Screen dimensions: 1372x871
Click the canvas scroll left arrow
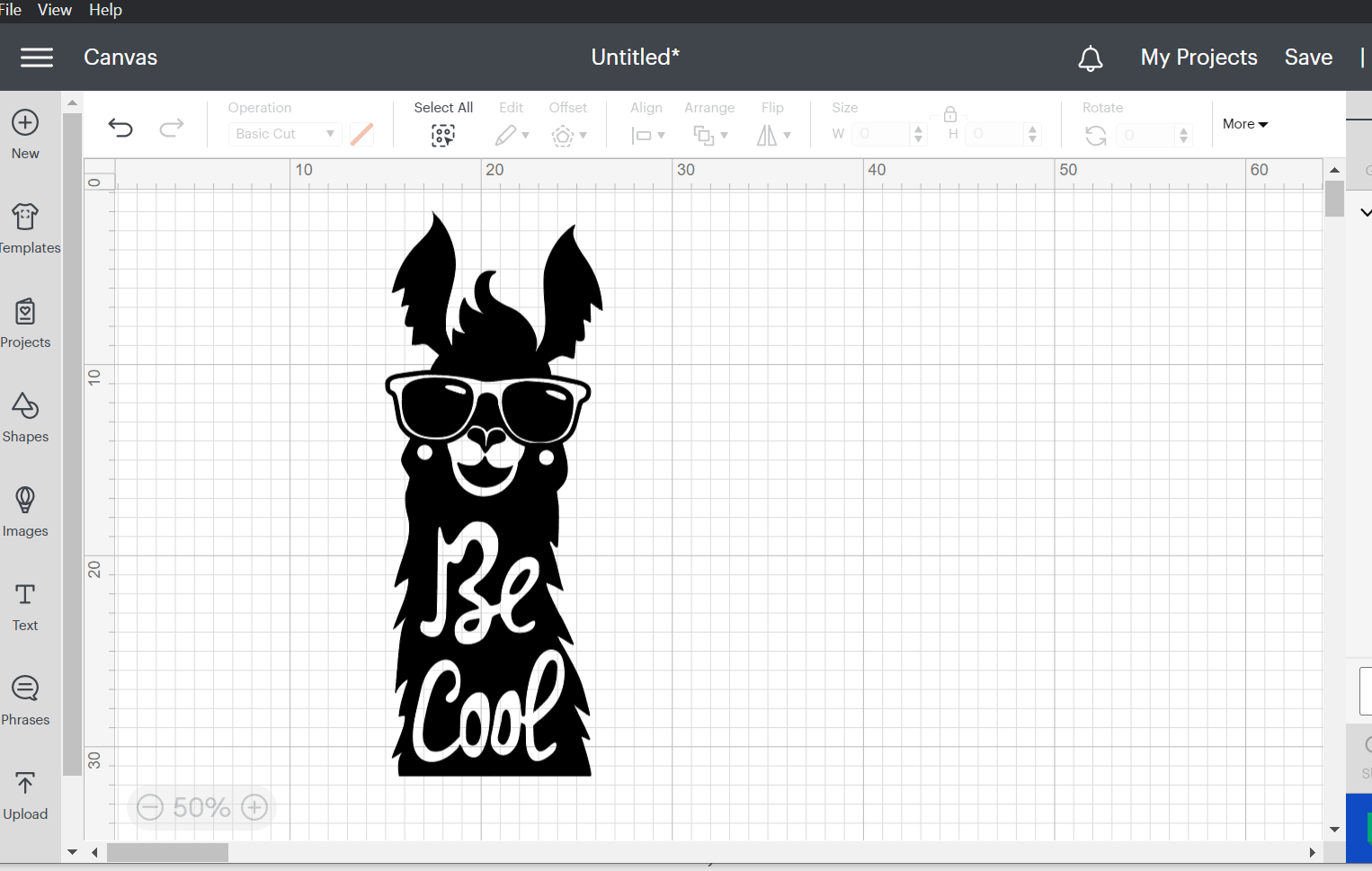[94, 852]
